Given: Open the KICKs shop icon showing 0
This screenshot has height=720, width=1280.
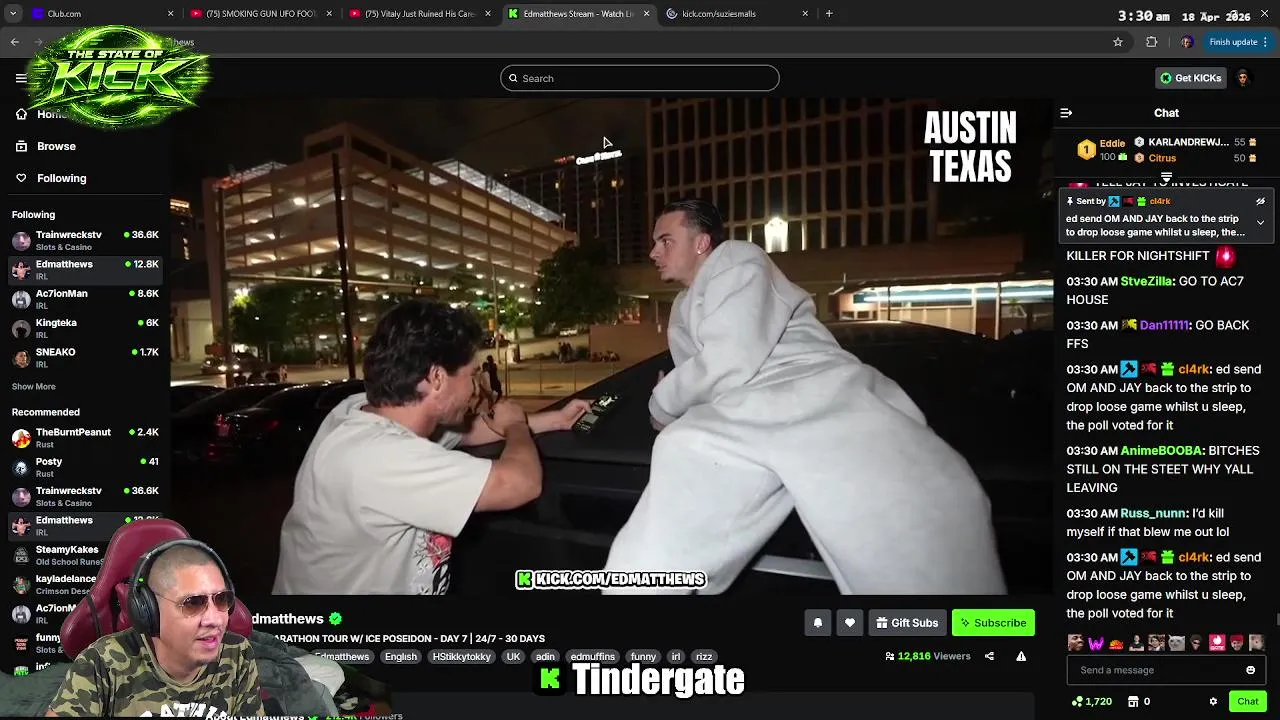Looking at the screenshot, I should click(x=1134, y=702).
